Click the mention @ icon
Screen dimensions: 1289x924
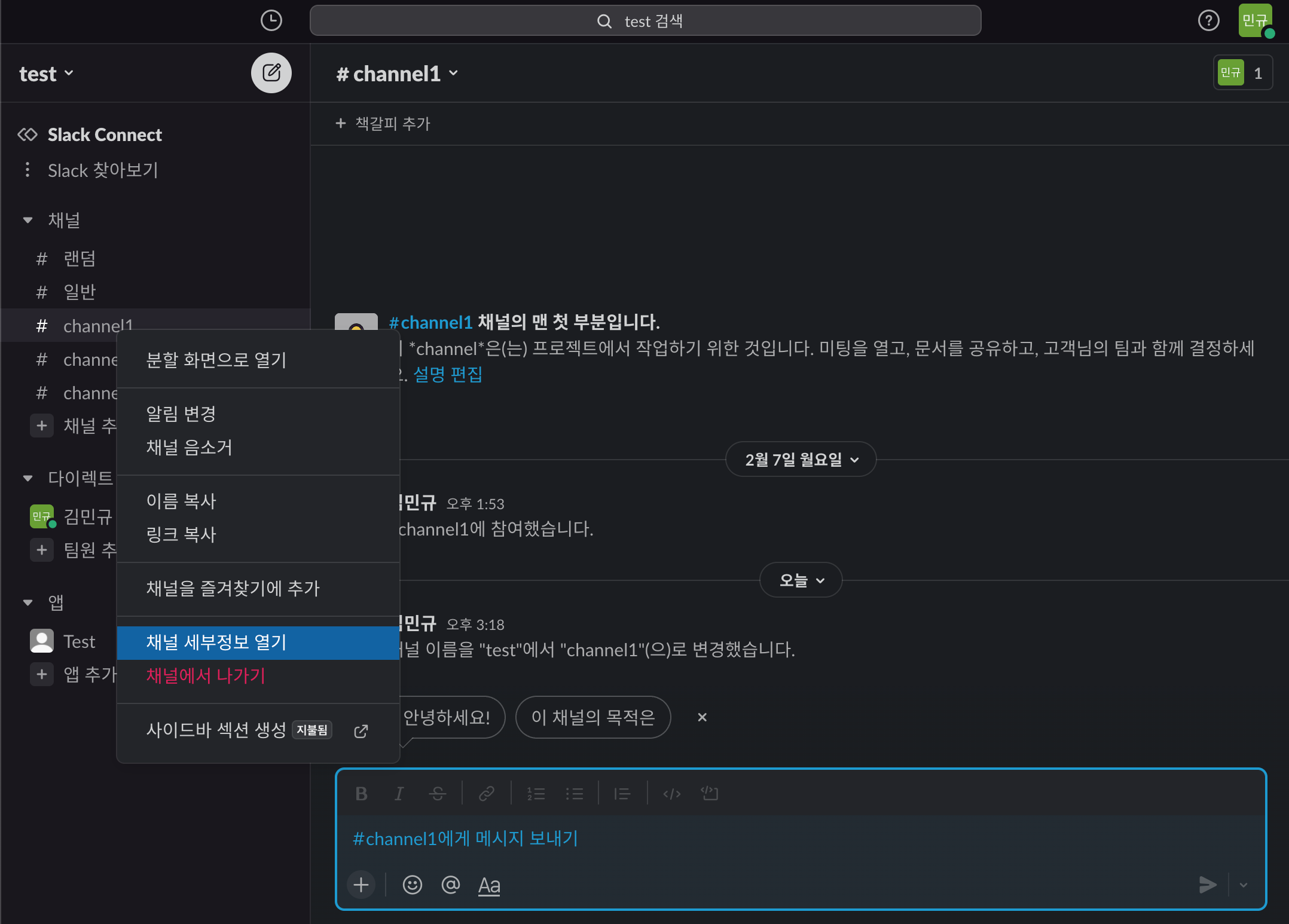(x=450, y=885)
